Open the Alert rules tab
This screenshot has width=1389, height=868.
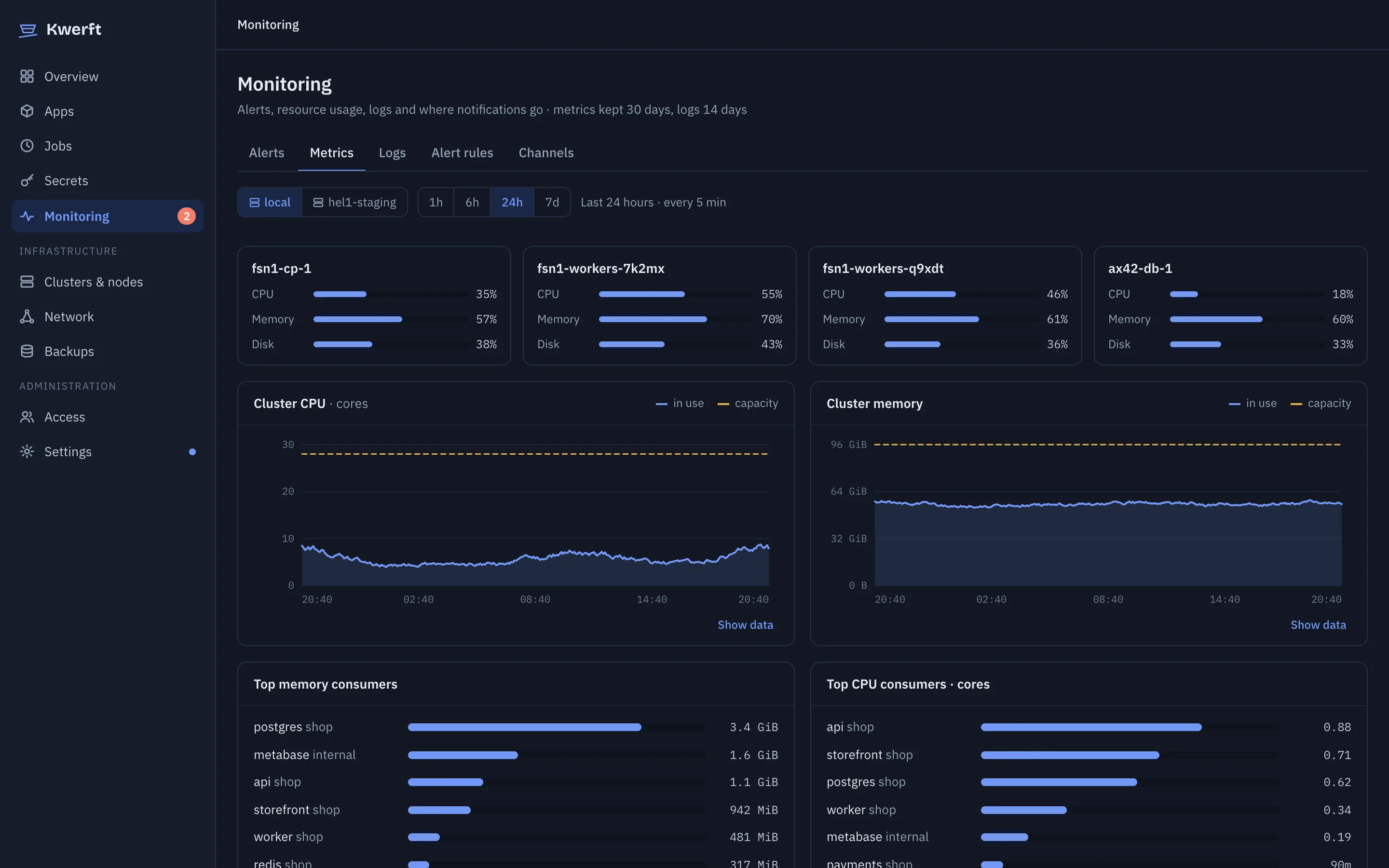point(462,153)
